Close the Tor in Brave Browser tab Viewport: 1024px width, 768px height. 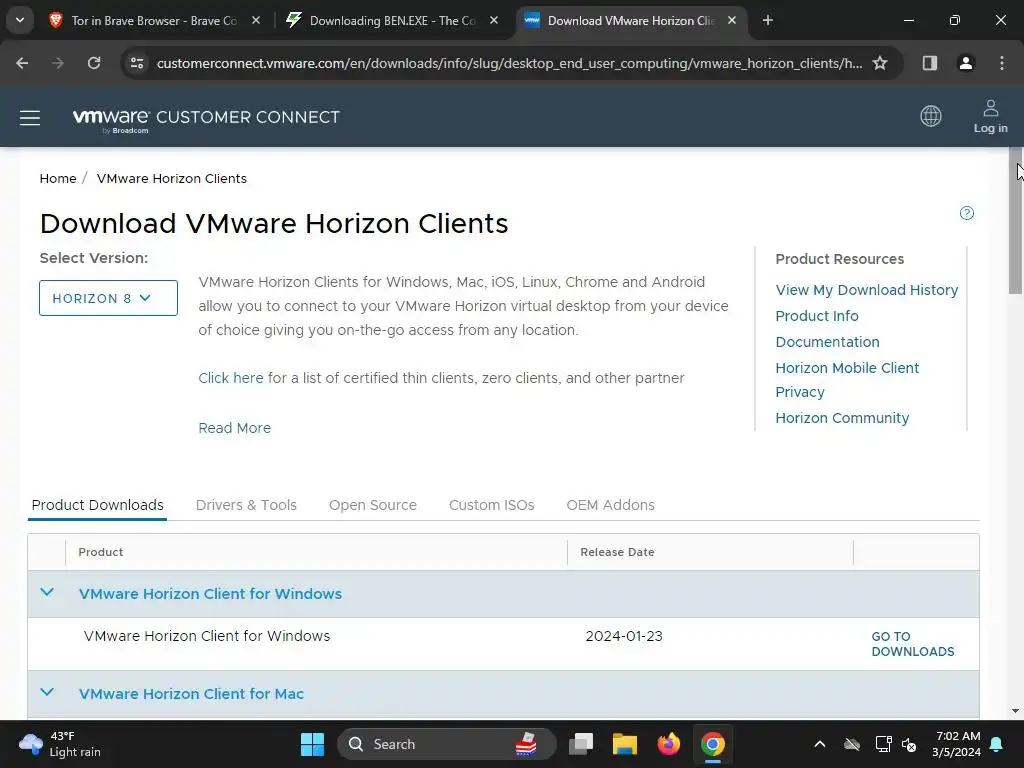(256, 21)
